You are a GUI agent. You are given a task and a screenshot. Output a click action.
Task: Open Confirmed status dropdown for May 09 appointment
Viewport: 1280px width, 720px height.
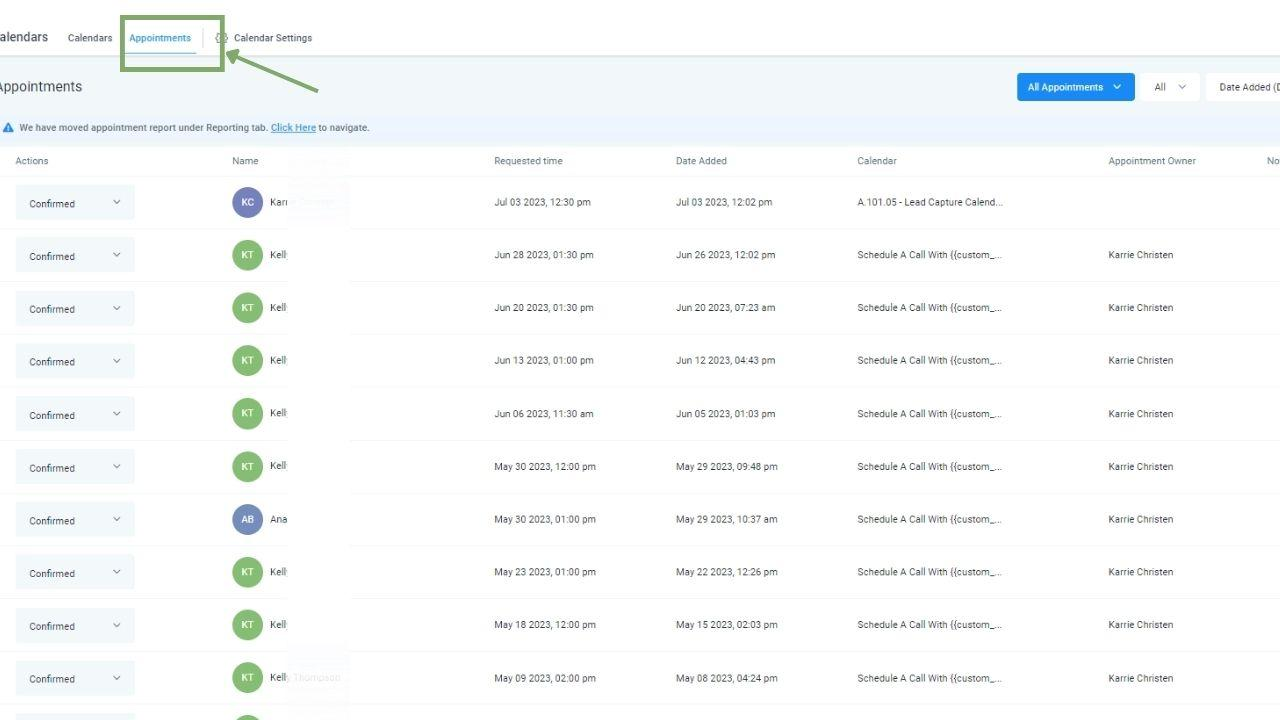(x=75, y=679)
